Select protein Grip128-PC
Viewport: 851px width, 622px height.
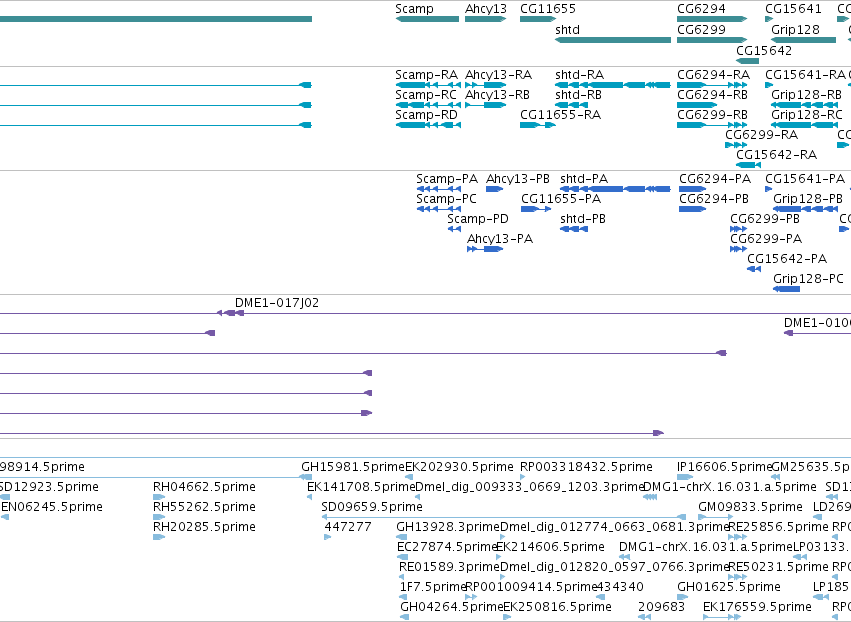coord(786,289)
